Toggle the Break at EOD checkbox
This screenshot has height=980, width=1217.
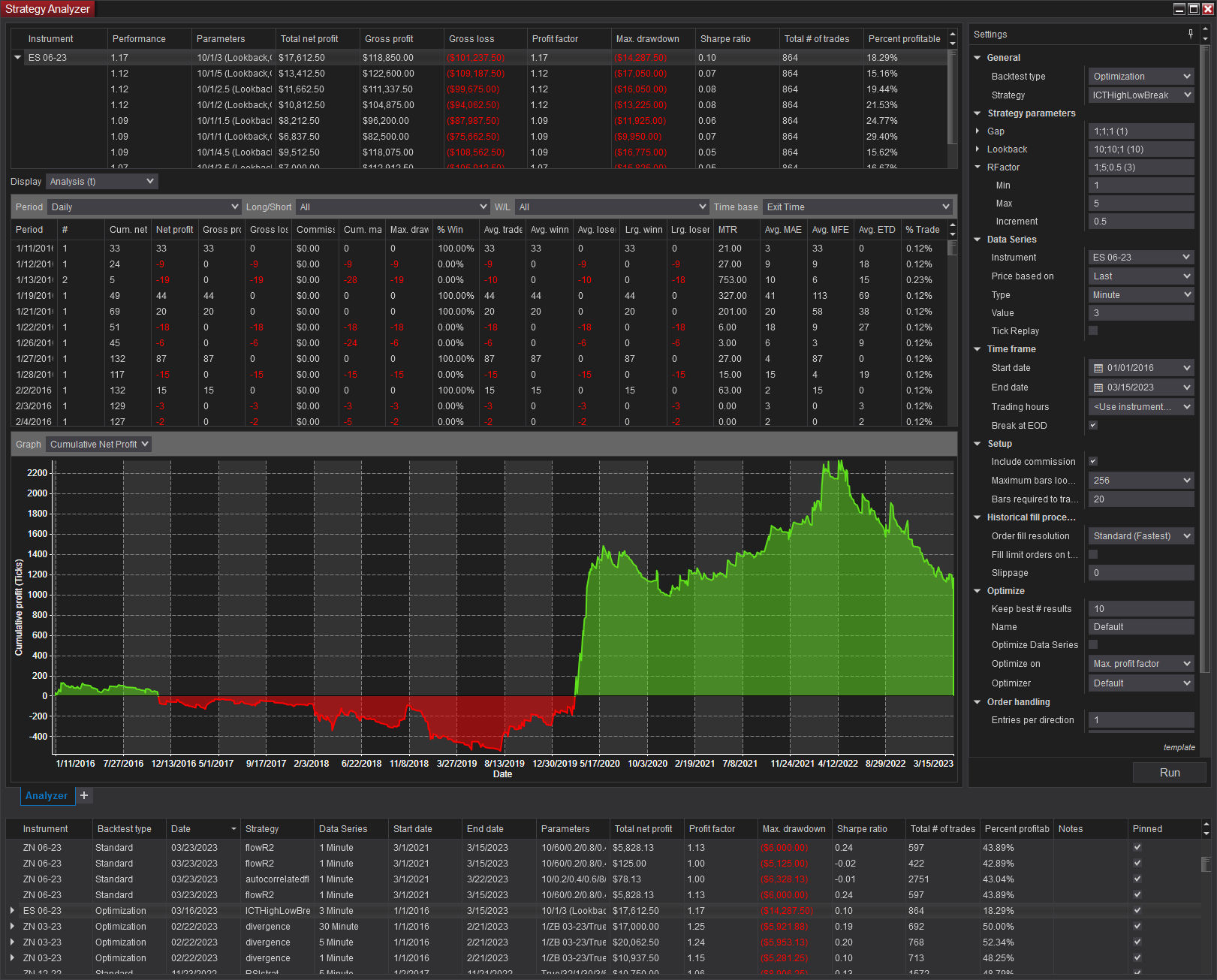pos(1093,425)
